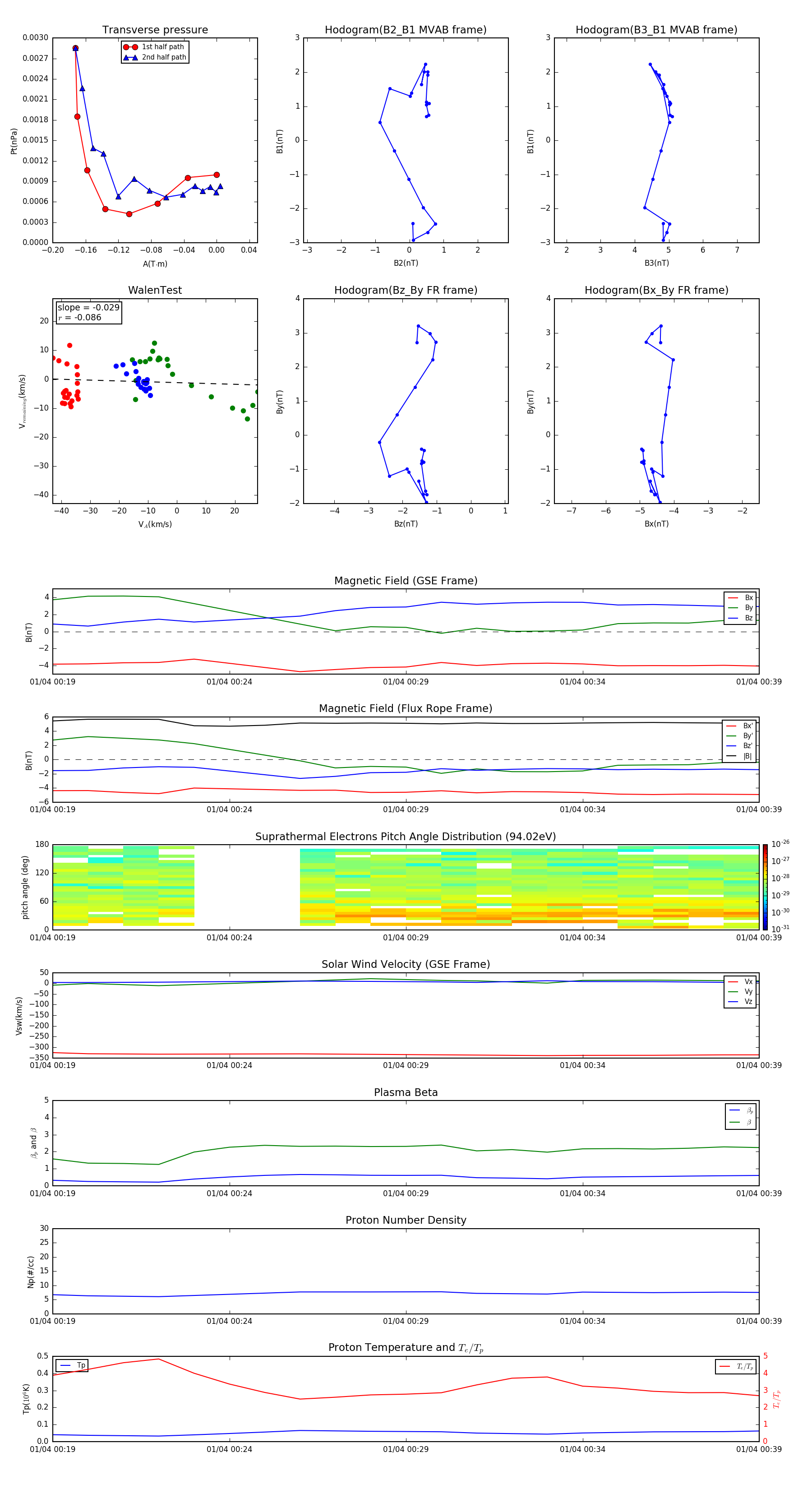
Task: Select the "r = -0.086" annotation
Action: tap(80, 317)
